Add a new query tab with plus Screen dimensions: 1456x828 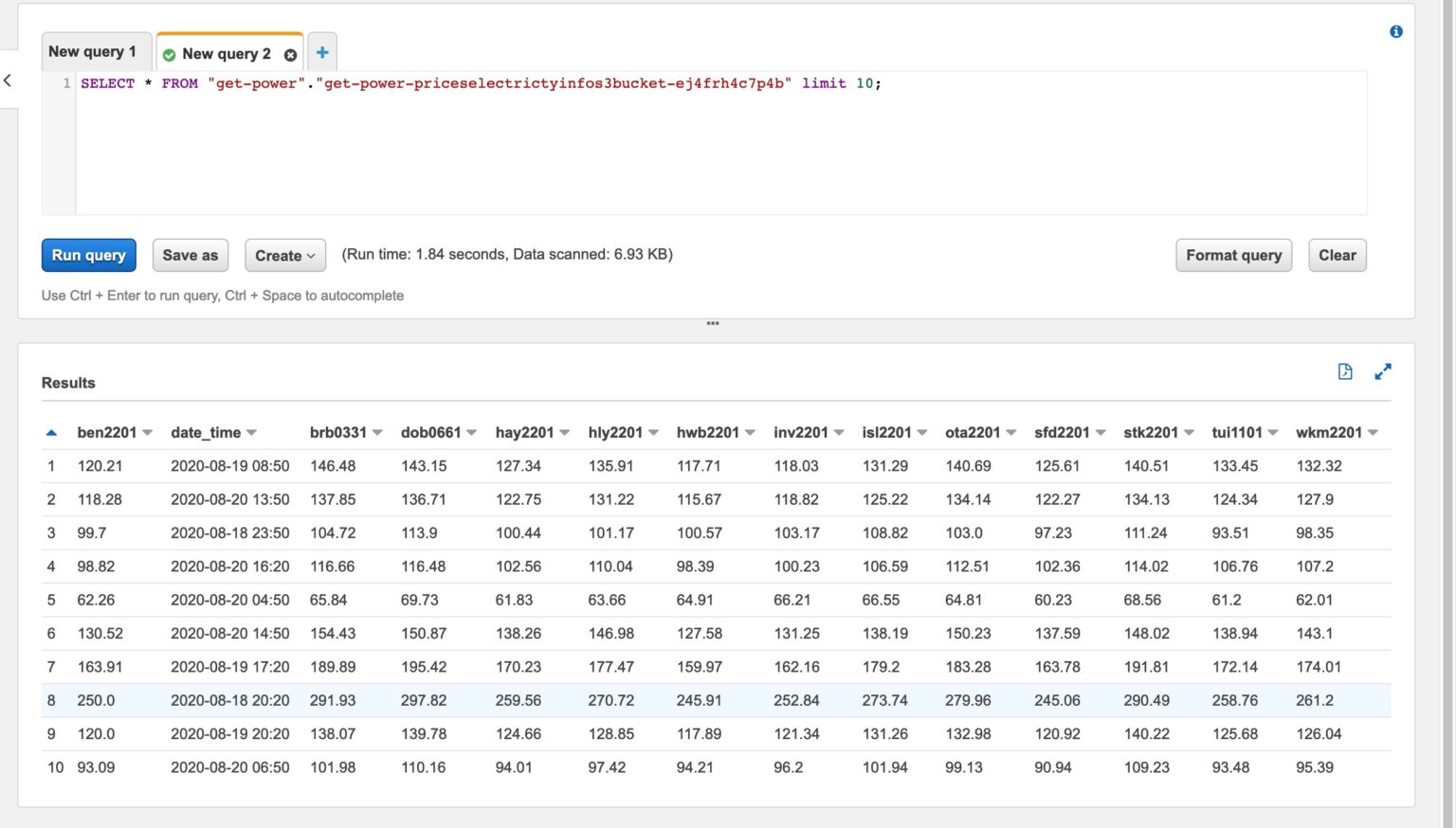coord(322,53)
